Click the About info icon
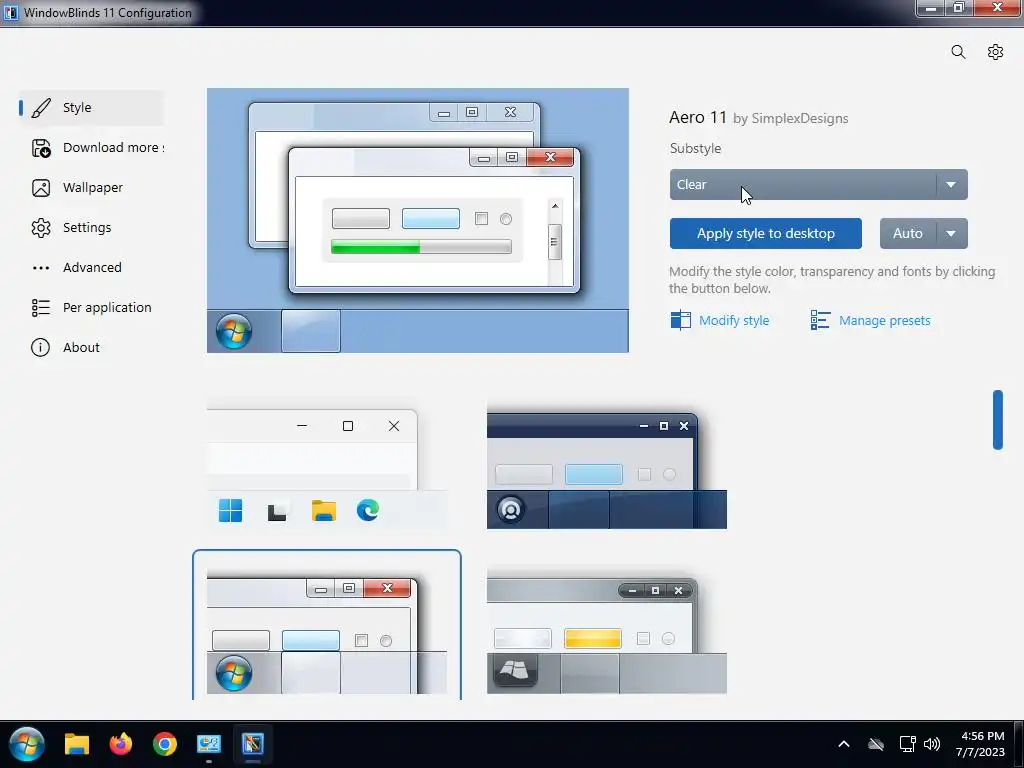This screenshot has width=1024, height=768. [x=40, y=347]
